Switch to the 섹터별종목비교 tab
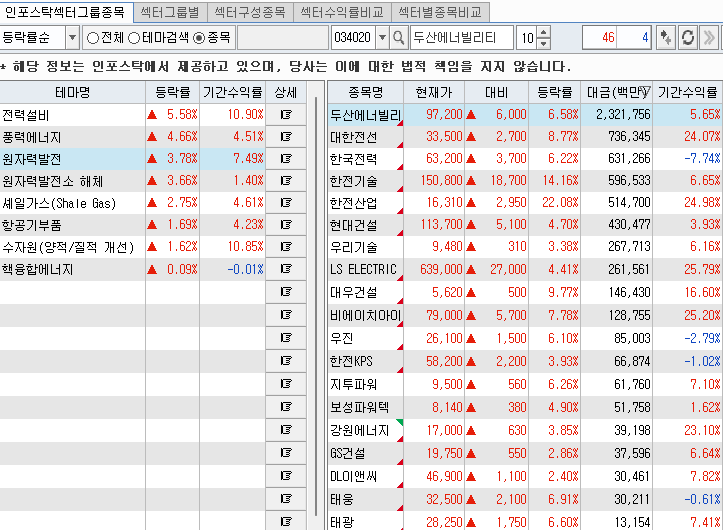Image resolution: width=723 pixels, height=530 pixels. 440,12
